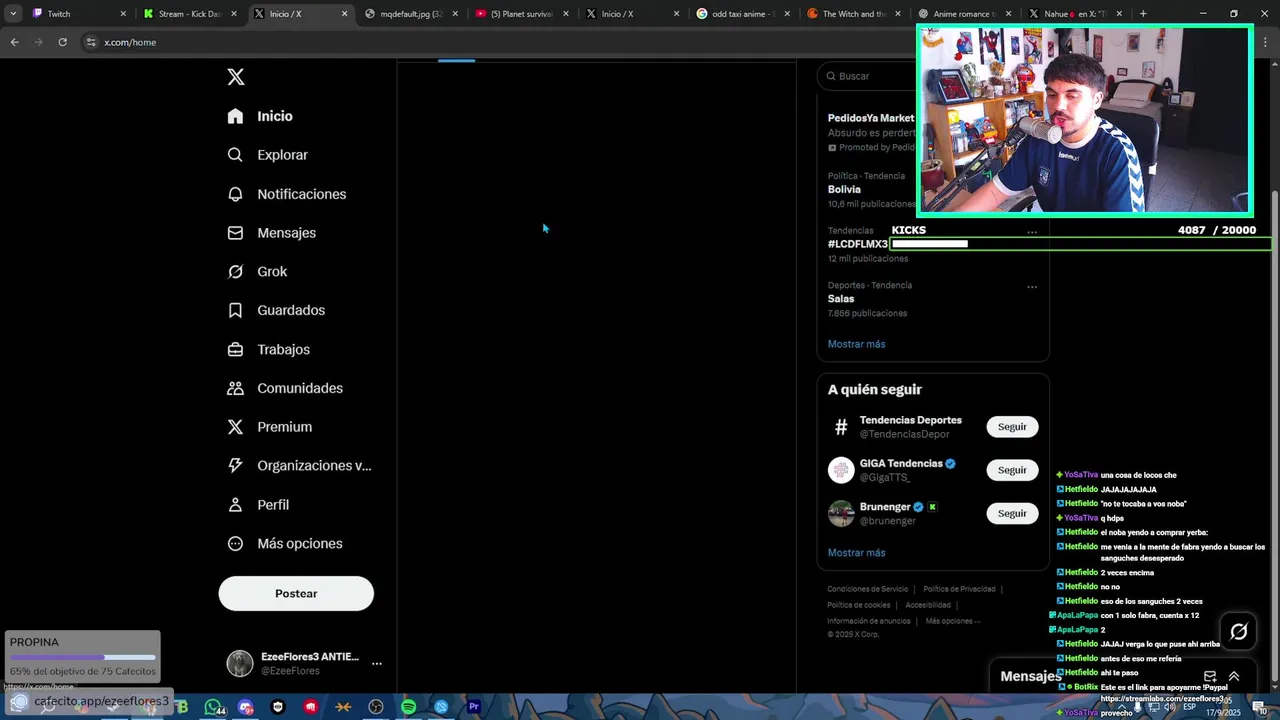1280x720 pixels.
Task: Click Mostrar más under A quién seguir
Action: pos(856,553)
